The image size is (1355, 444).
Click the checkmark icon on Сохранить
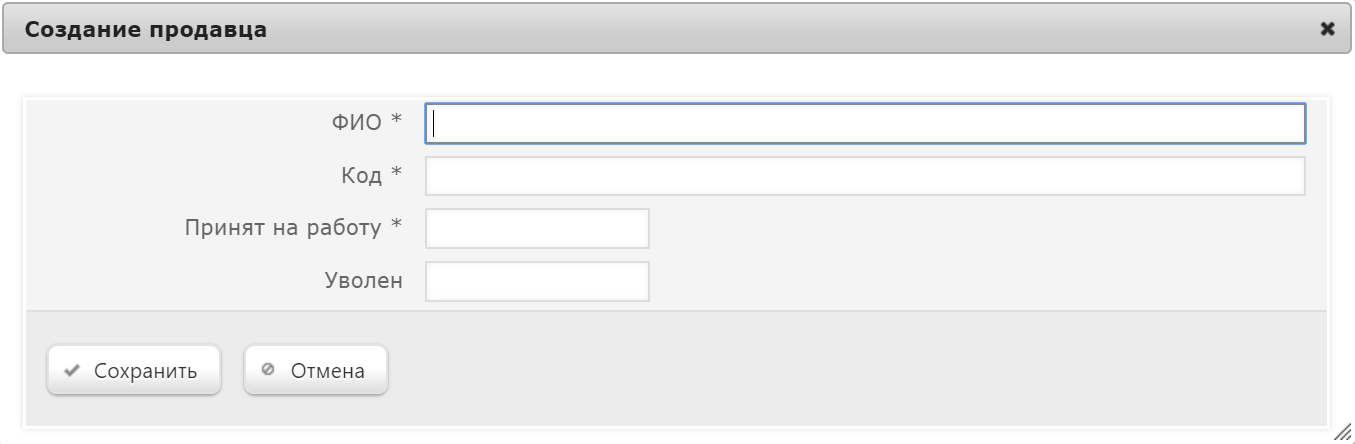(71, 371)
